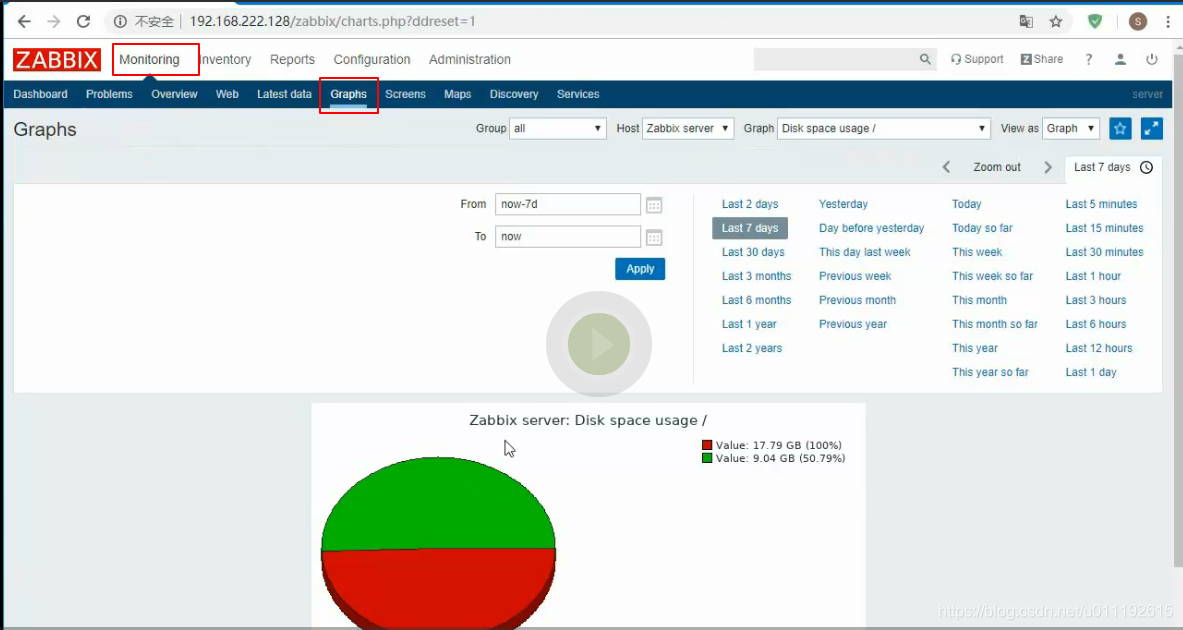
Task: Switch to the Latest data submenu
Action: 284,94
